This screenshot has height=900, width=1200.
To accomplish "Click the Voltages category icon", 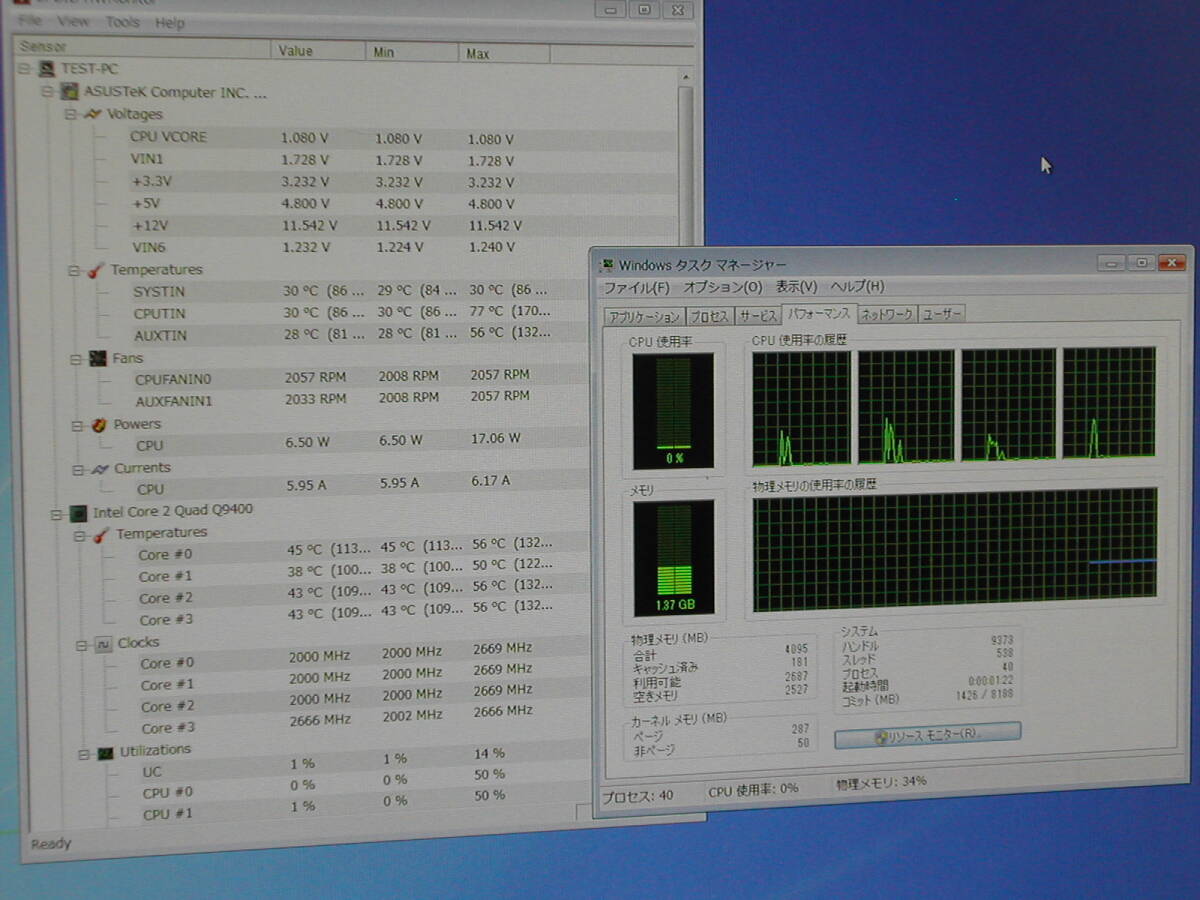I will pos(93,114).
